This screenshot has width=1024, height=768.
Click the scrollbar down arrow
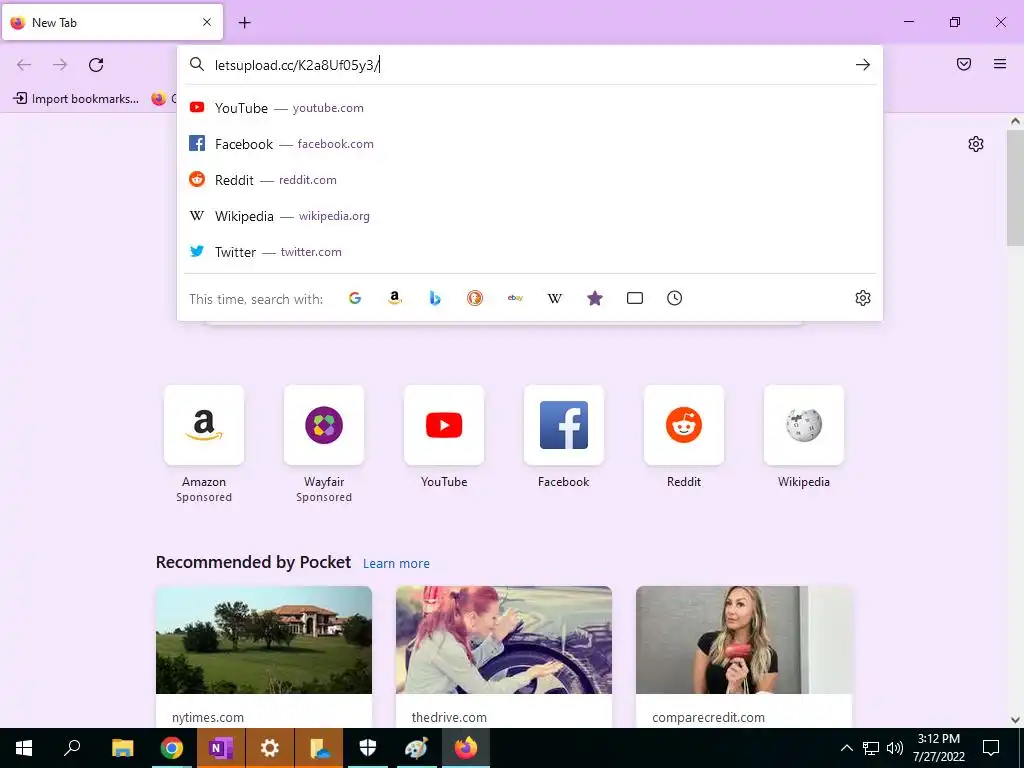(x=1015, y=720)
